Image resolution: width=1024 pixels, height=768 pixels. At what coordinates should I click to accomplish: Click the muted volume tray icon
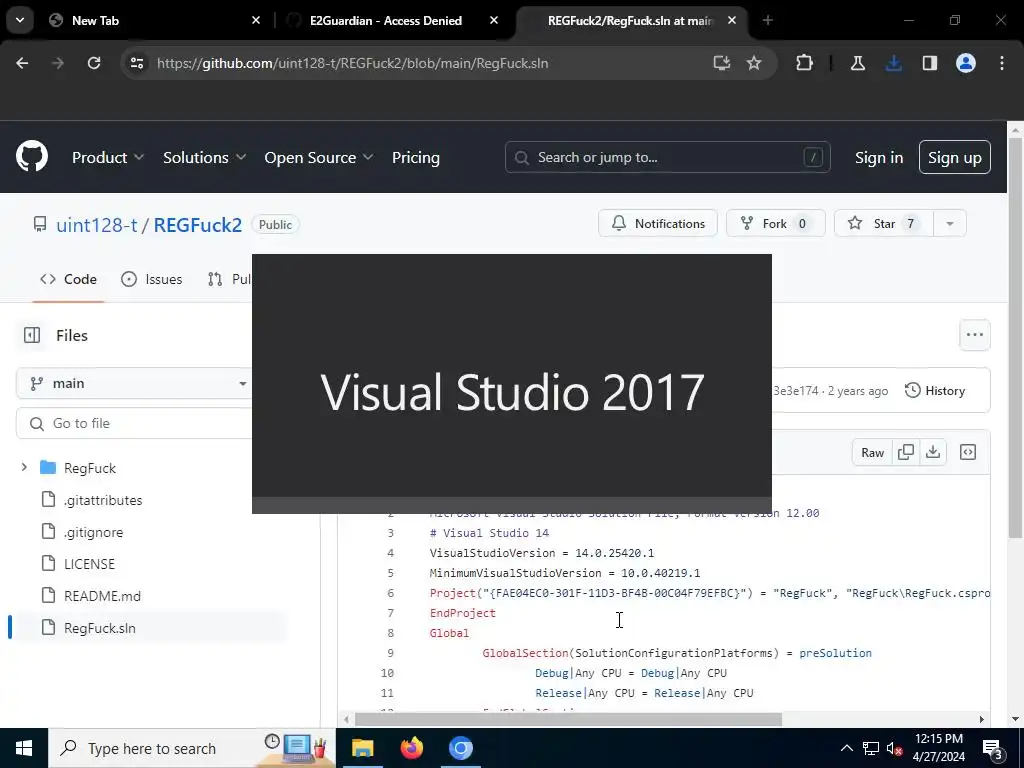[x=895, y=748]
